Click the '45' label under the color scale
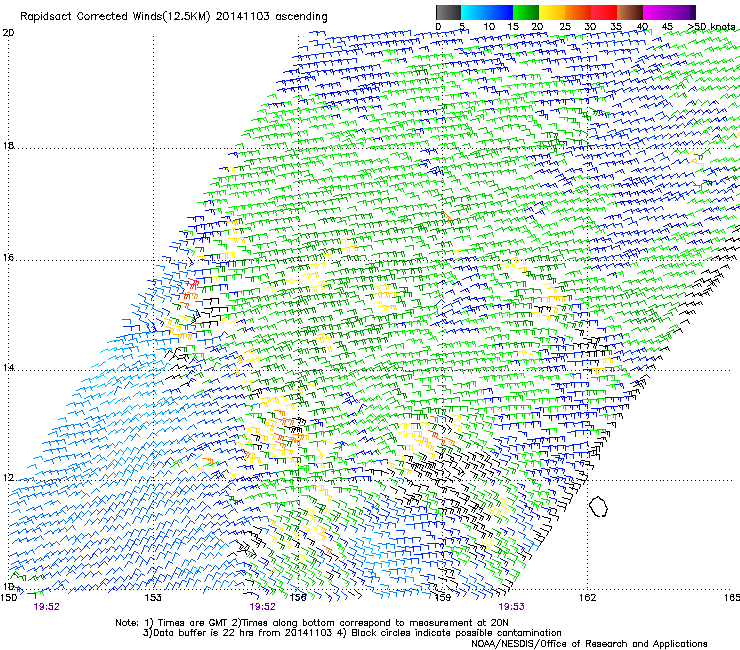The height and width of the screenshot is (650, 740). point(667,27)
